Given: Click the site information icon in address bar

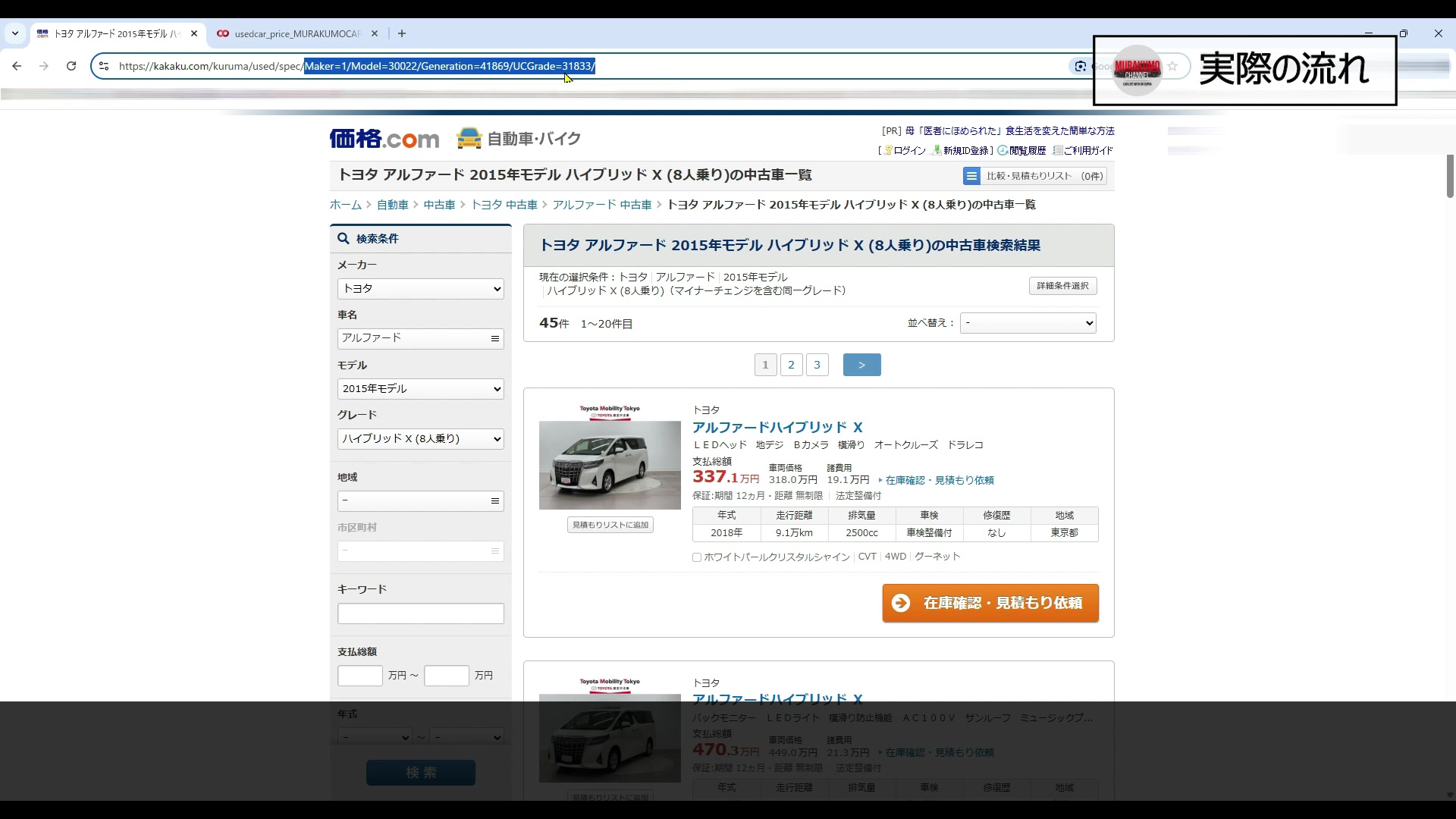Looking at the screenshot, I should click(104, 66).
